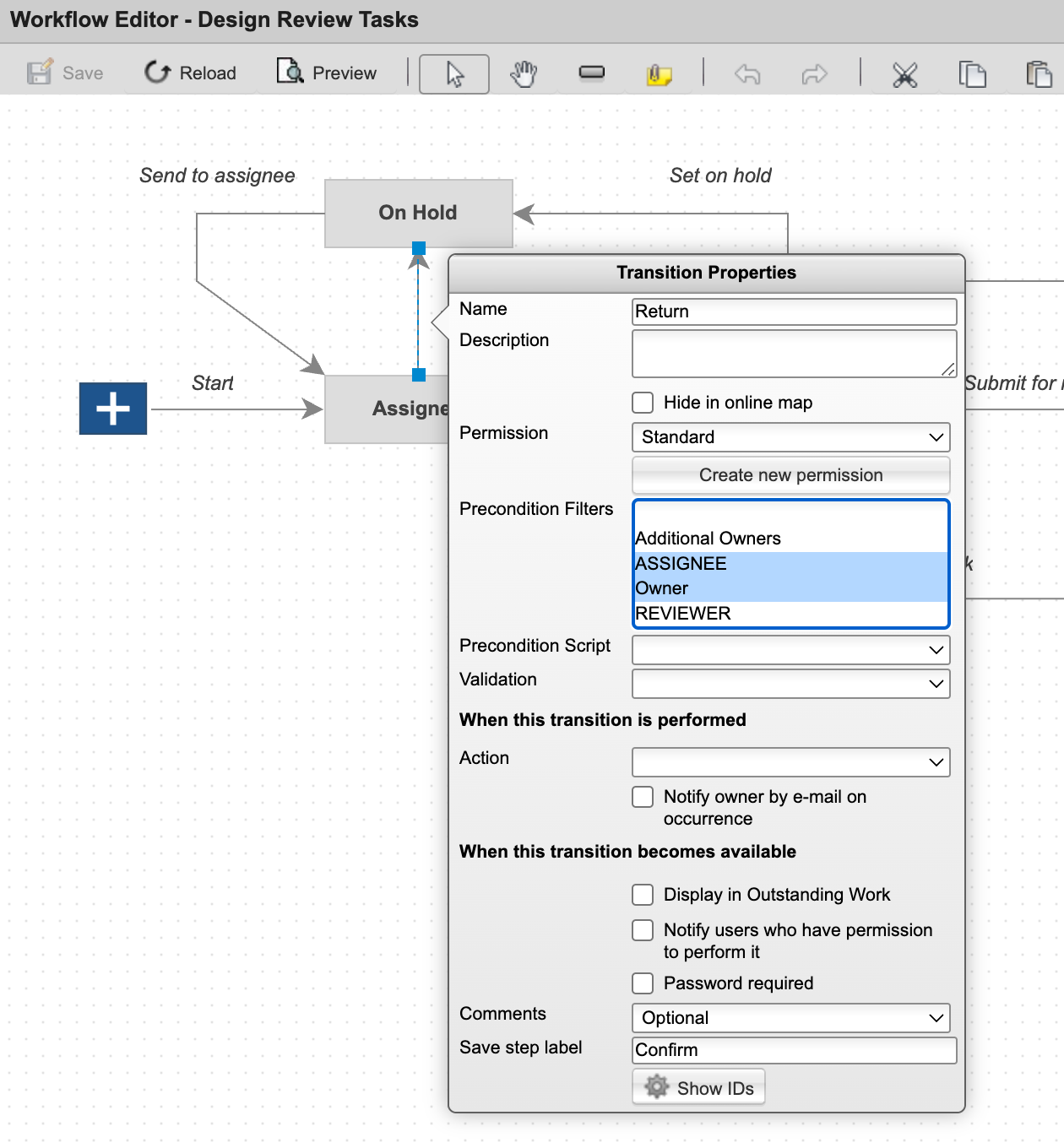This screenshot has height=1148, width=1064.
Task: Activate the hand pan tool
Action: click(524, 74)
